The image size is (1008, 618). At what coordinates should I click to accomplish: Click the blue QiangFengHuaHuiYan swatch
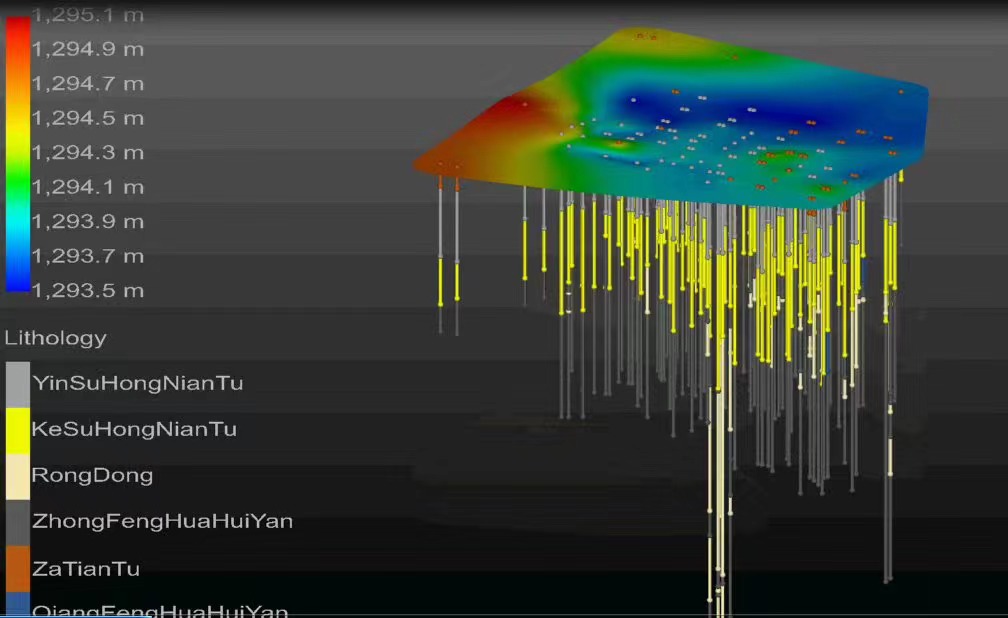click(x=17, y=604)
